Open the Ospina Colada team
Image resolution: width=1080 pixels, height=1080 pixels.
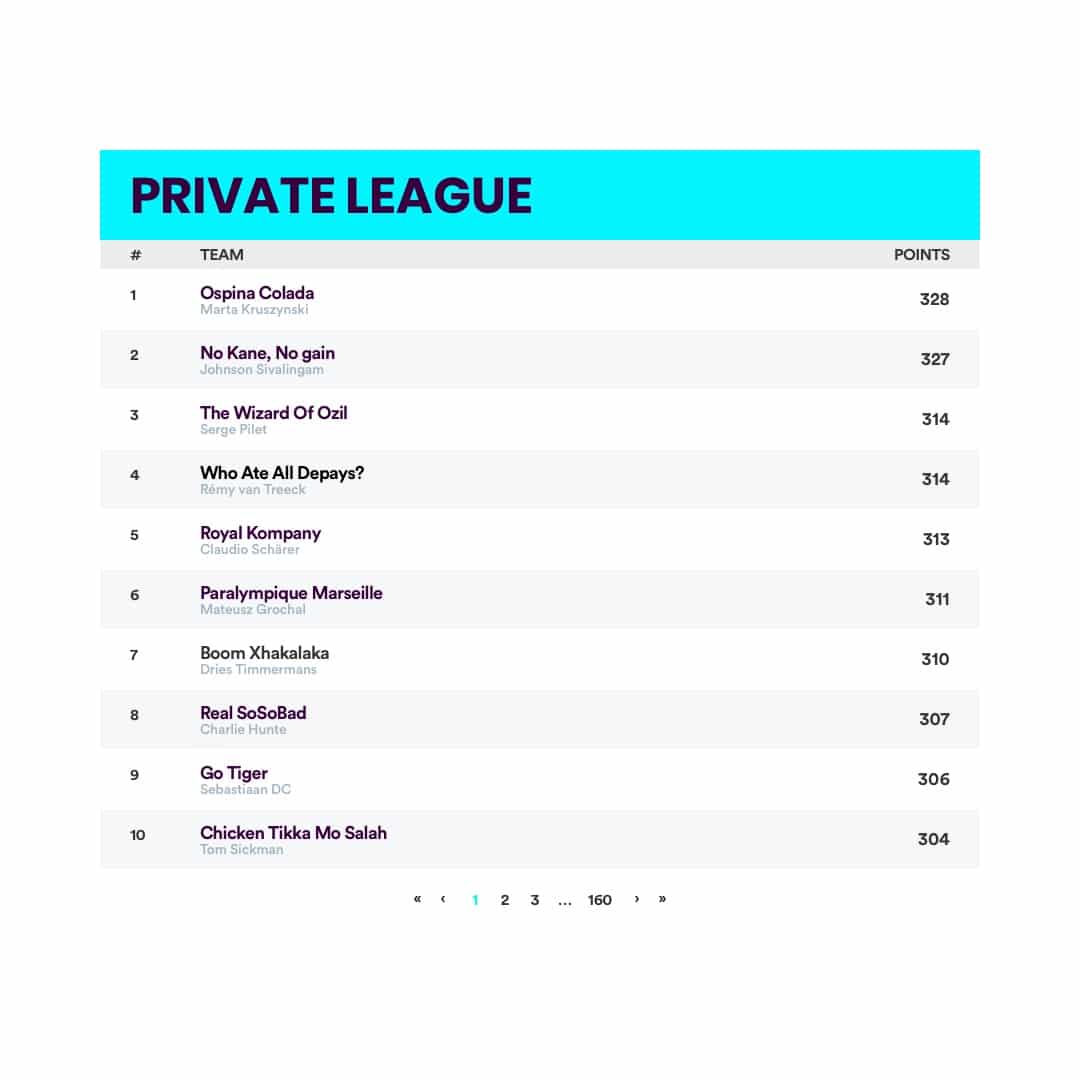click(x=257, y=293)
